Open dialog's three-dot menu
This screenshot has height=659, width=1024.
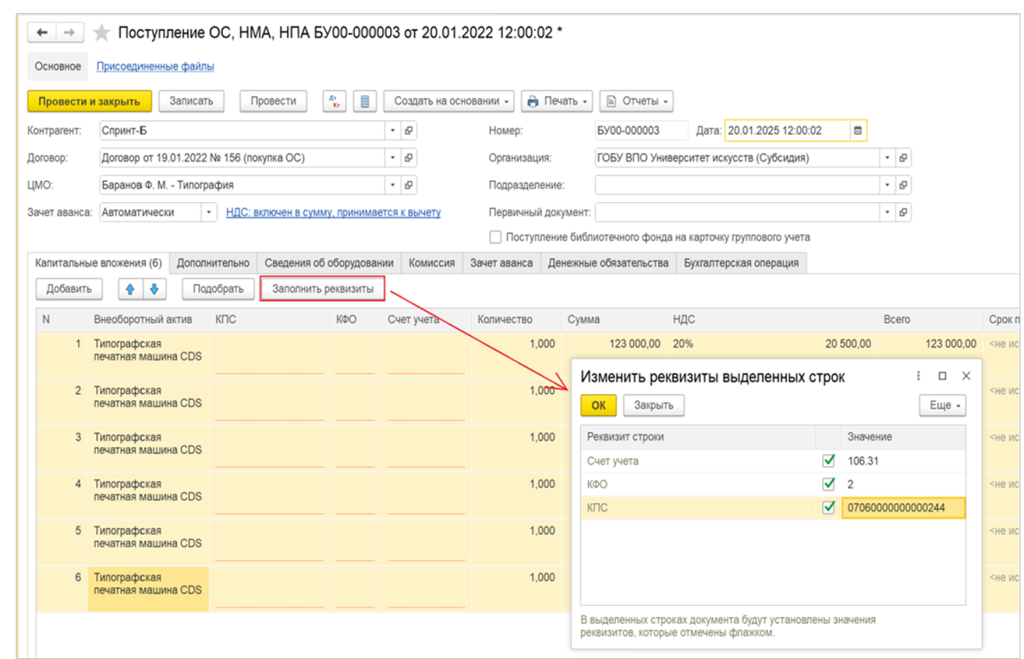[x=918, y=376]
